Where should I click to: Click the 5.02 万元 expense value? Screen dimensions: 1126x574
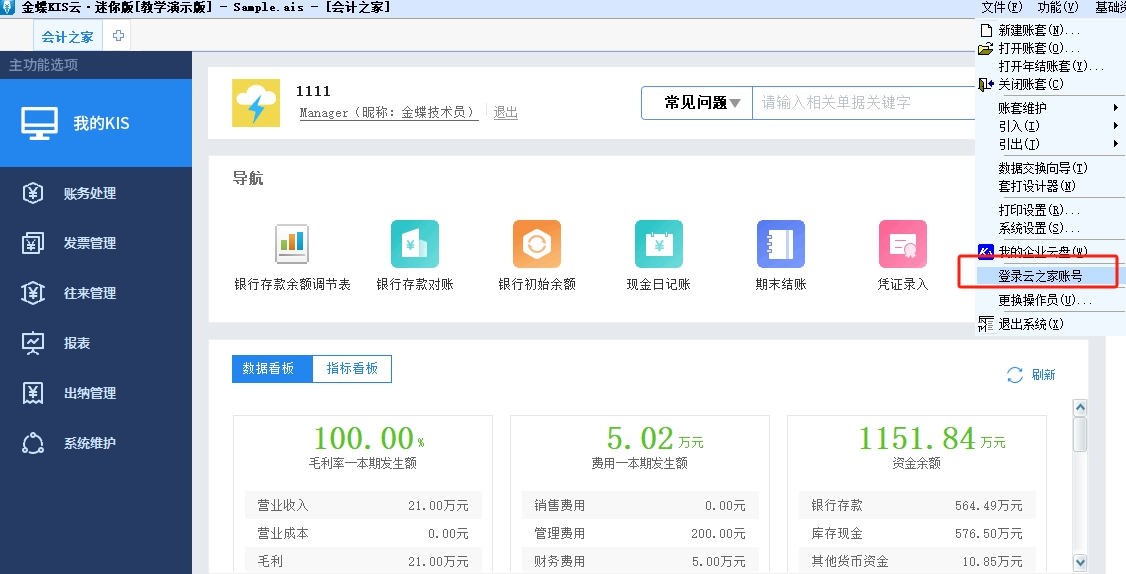(x=655, y=438)
